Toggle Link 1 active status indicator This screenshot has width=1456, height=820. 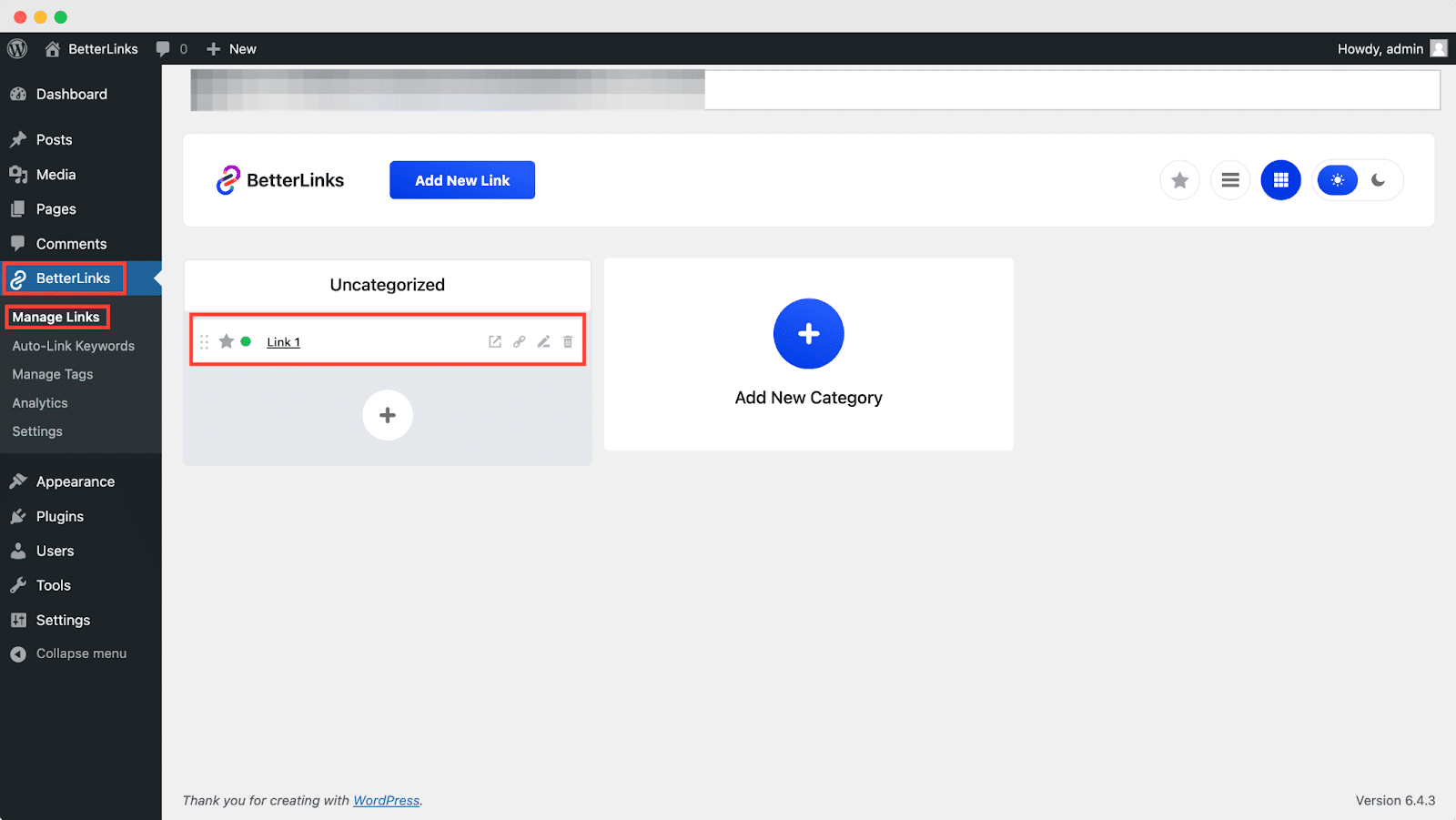(x=245, y=341)
